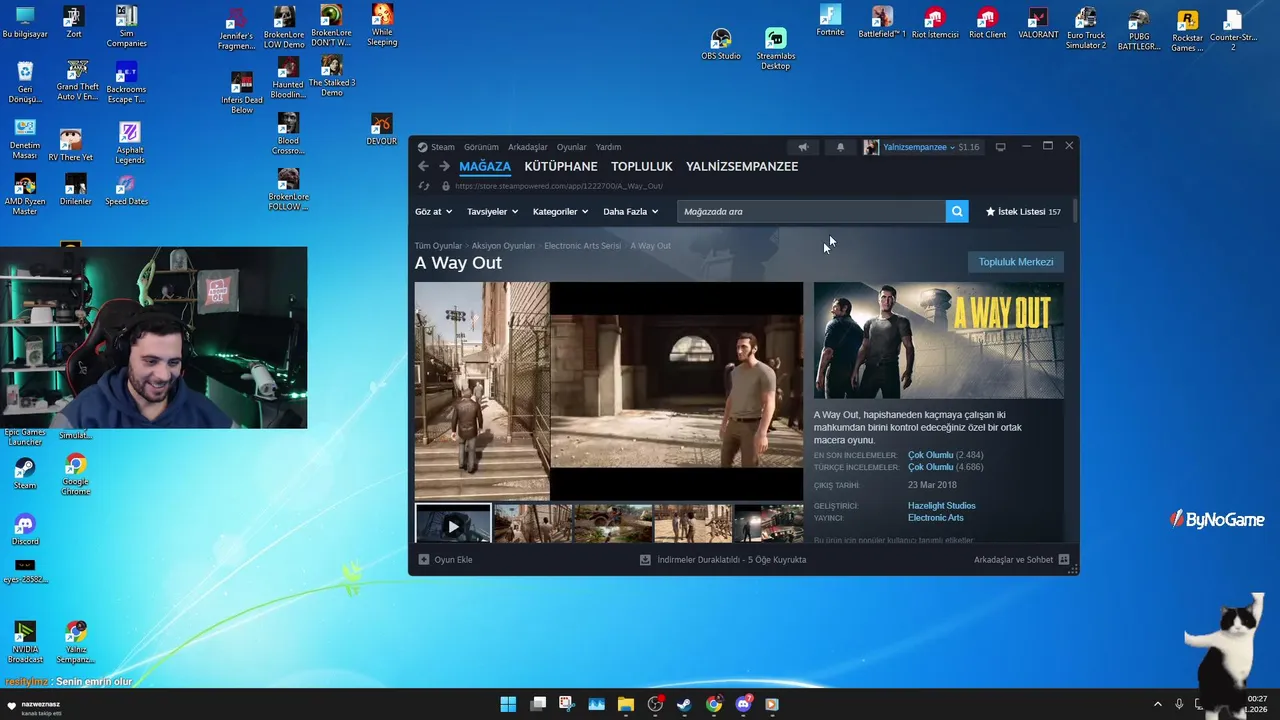Click the store page URL address
Screen dimensions: 1280x720
coord(558,186)
